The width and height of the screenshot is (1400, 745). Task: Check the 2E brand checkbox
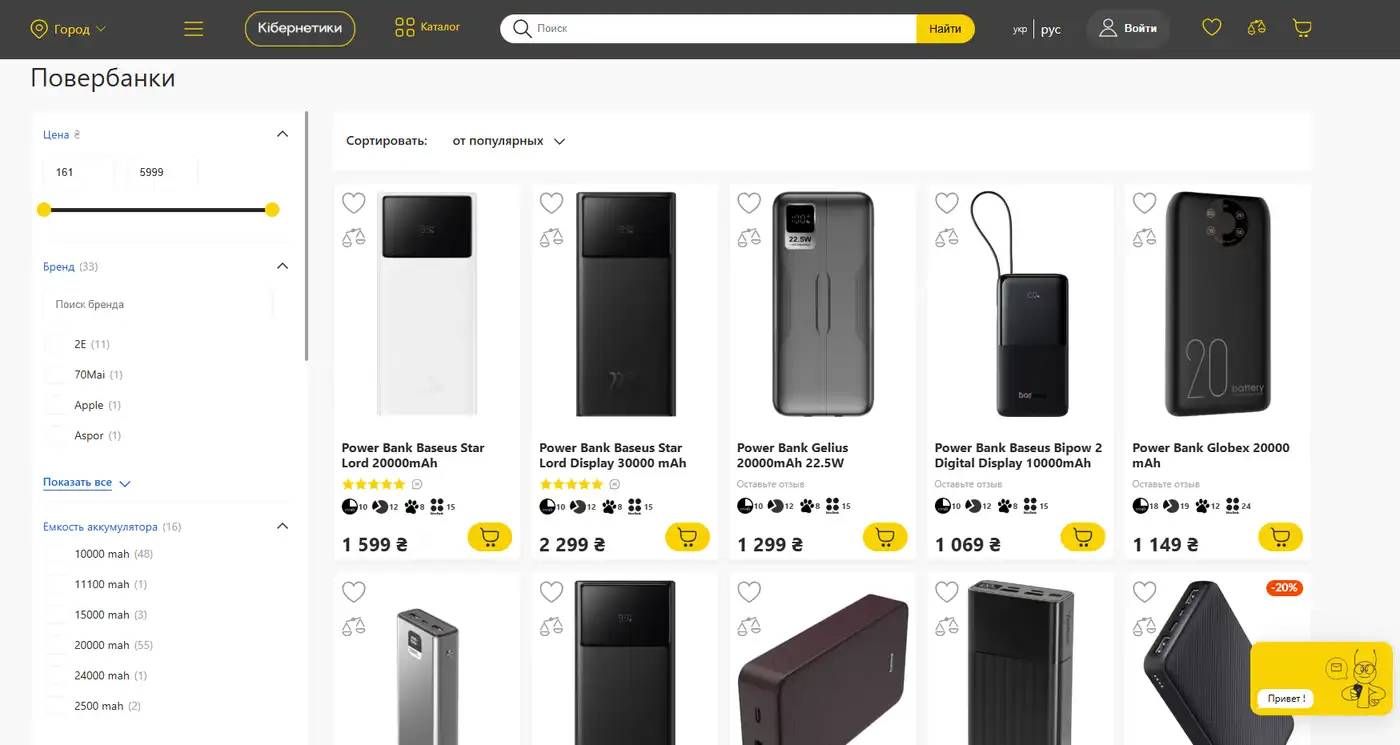56,344
